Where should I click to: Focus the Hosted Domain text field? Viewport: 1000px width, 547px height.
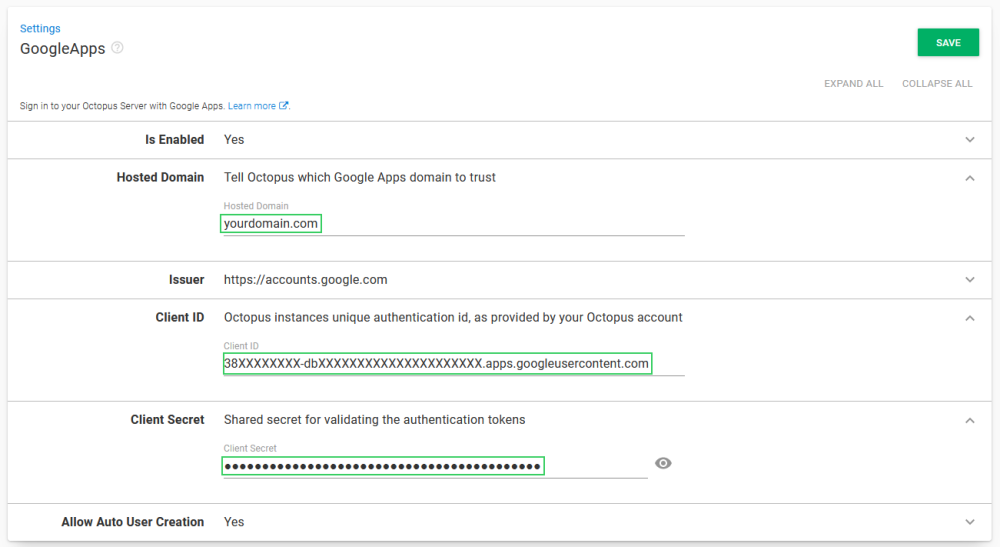coord(453,224)
